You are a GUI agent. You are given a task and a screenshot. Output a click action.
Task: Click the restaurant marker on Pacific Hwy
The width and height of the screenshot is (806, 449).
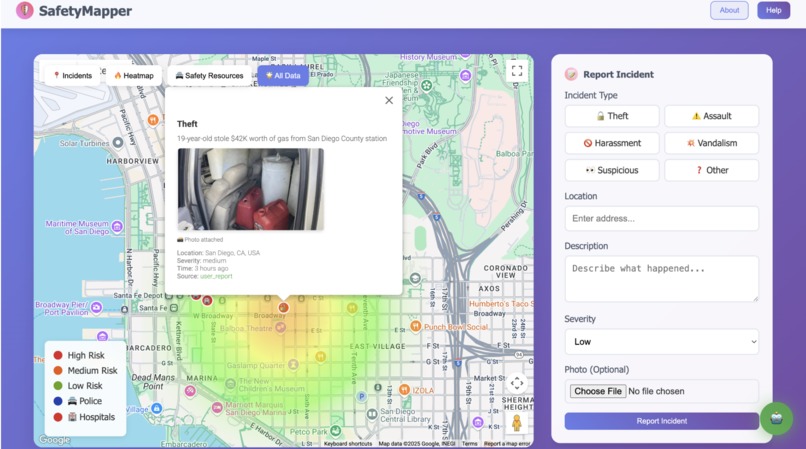click(153, 120)
